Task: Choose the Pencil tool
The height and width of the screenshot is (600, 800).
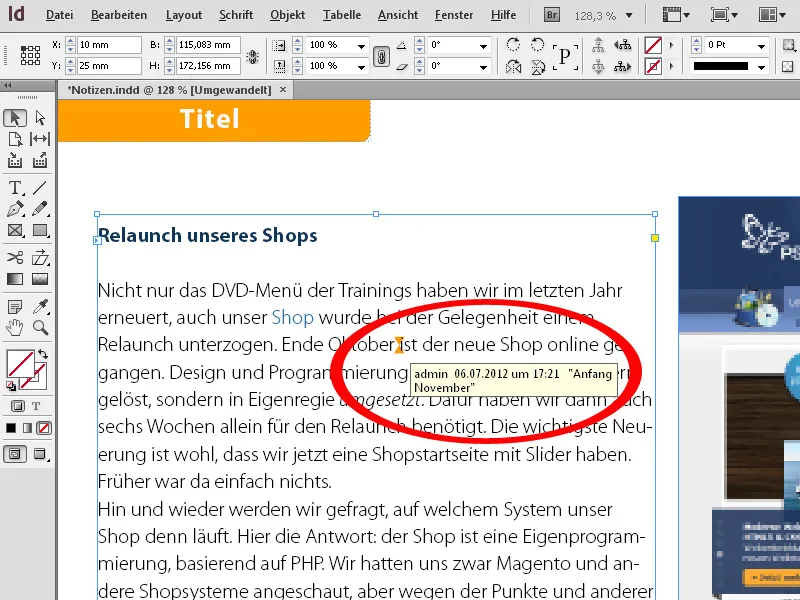Action: click(40, 209)
